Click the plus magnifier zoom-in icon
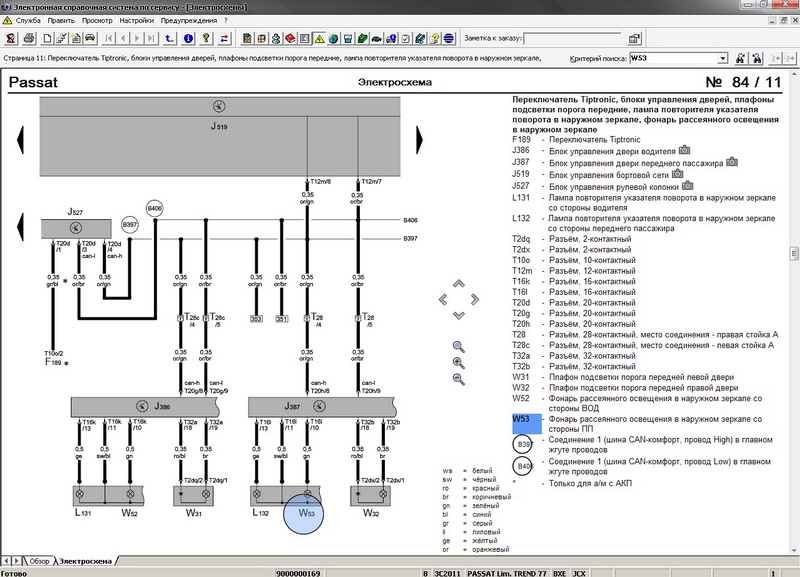Viewport: 800px width, 577px height. point(458,363)
